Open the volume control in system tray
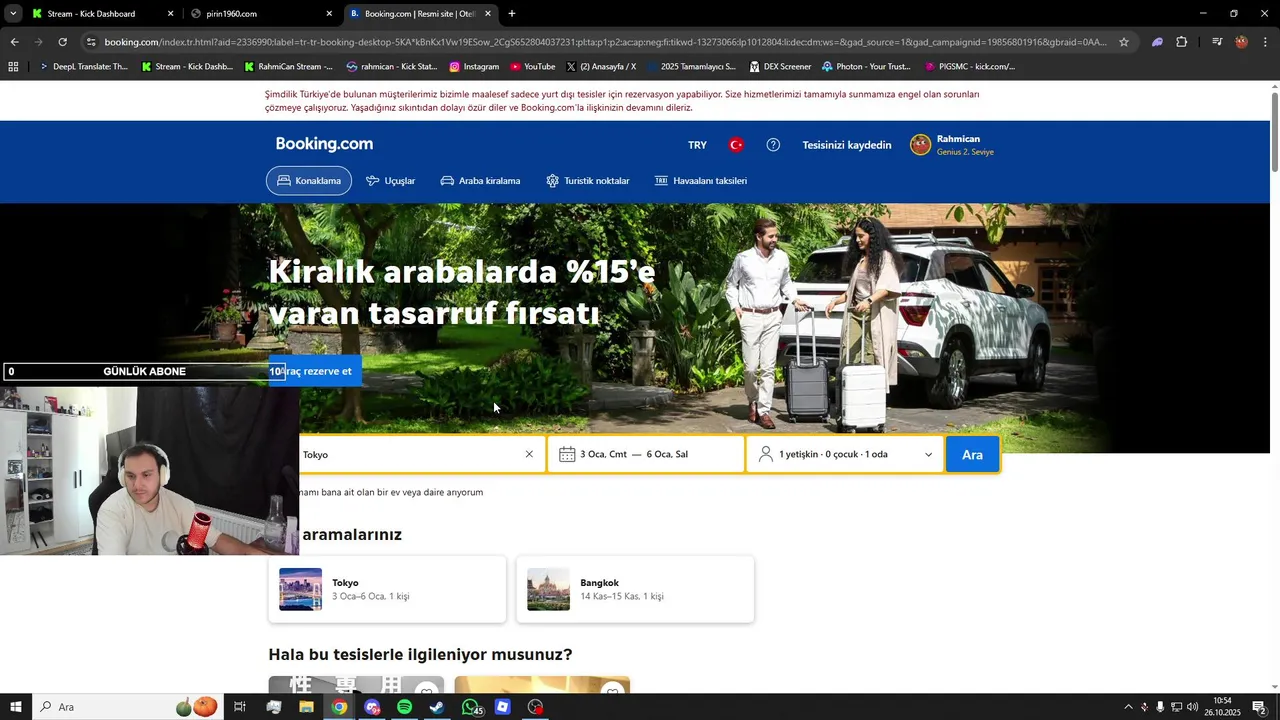This screenshot has height=720, width=1280. (x=1192, y=707)
